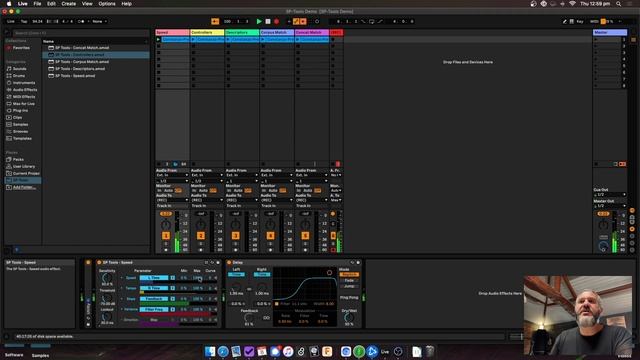Toggle track activator 2 on Controllers track
Image resolution: width=640 pixels, height=360 pixels.
click(x=201, y=236)
